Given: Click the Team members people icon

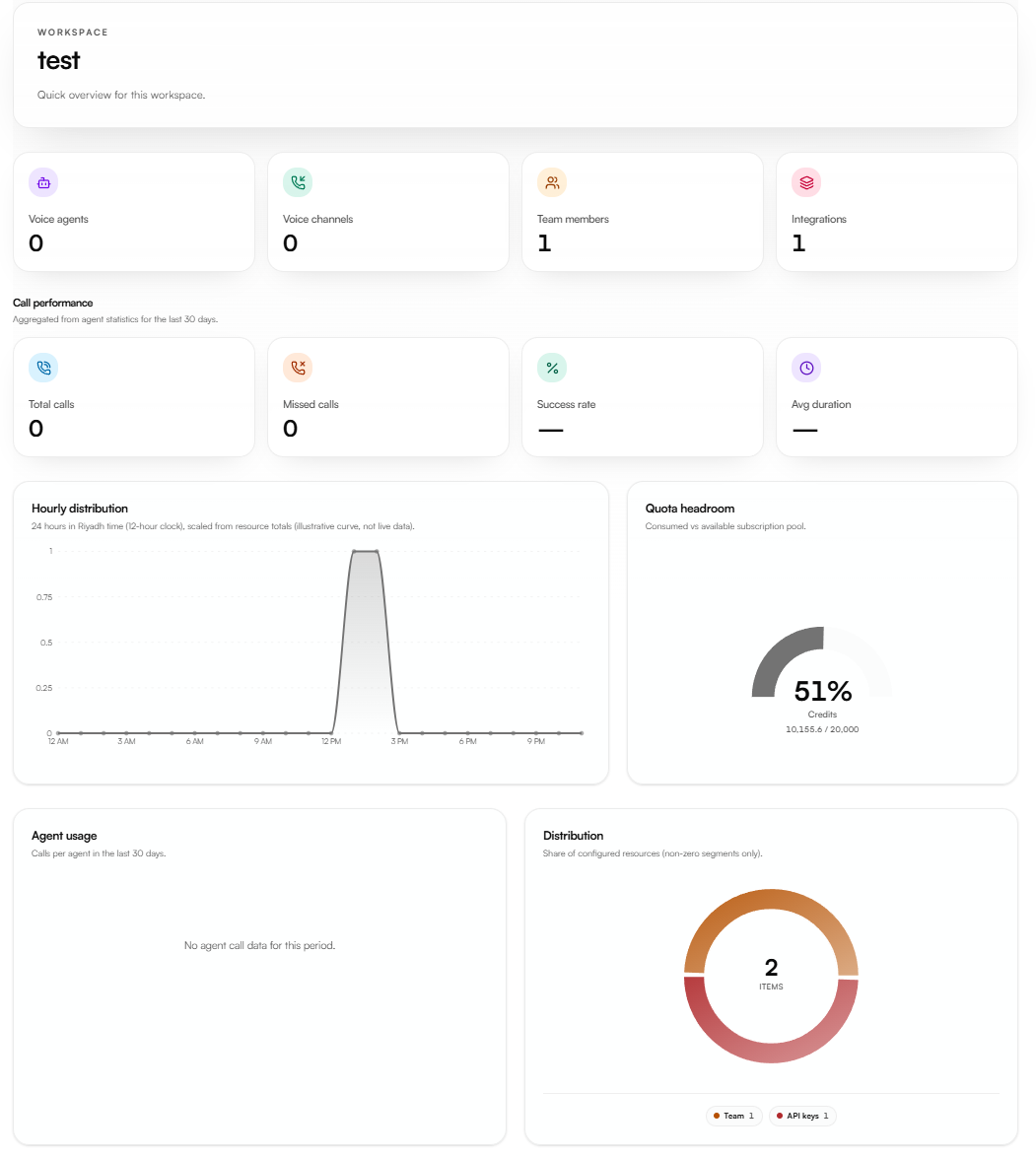Looking at the screenshot, I should (552, 182).
